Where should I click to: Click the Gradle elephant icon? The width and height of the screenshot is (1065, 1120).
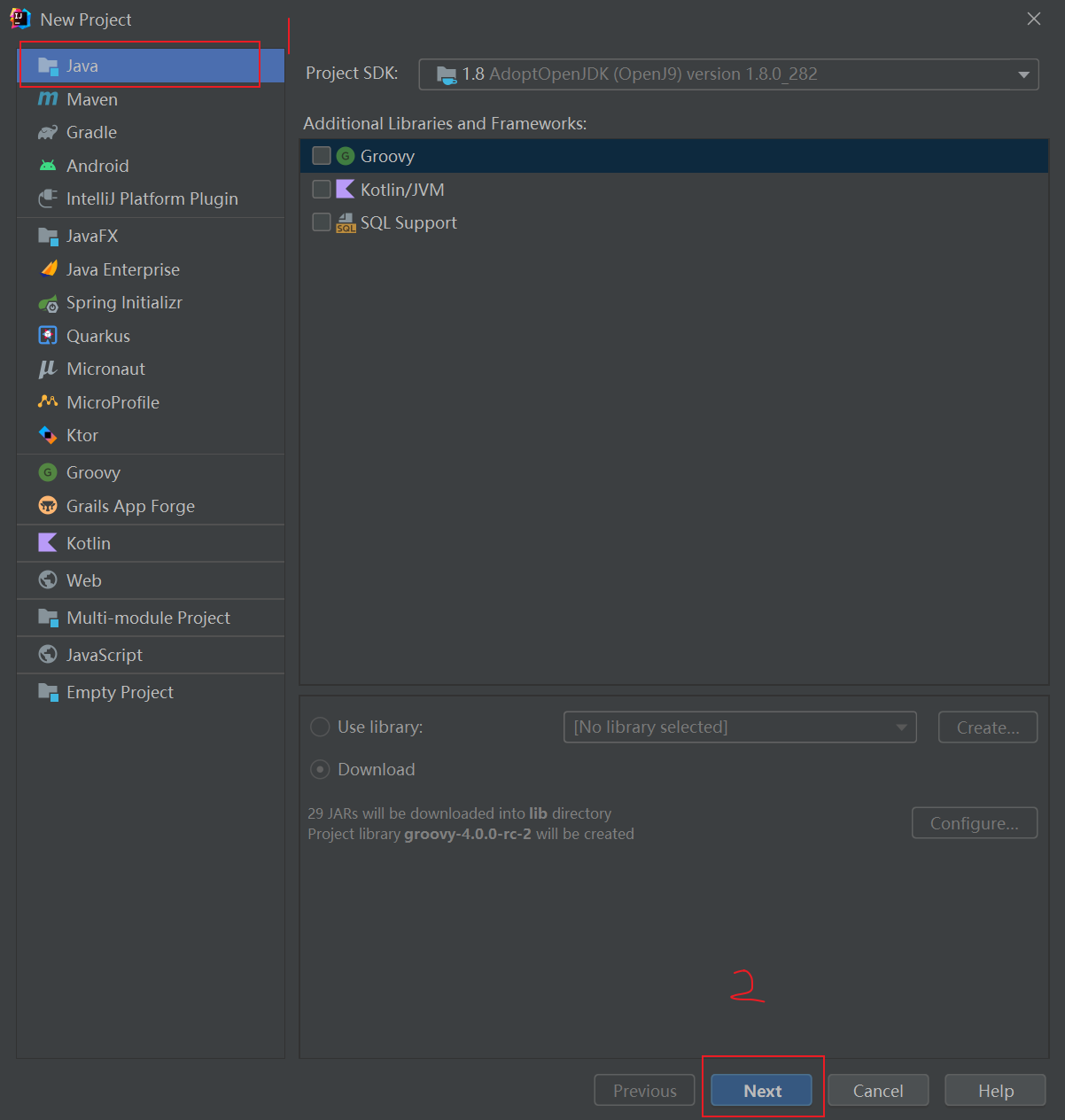point(48,132)
